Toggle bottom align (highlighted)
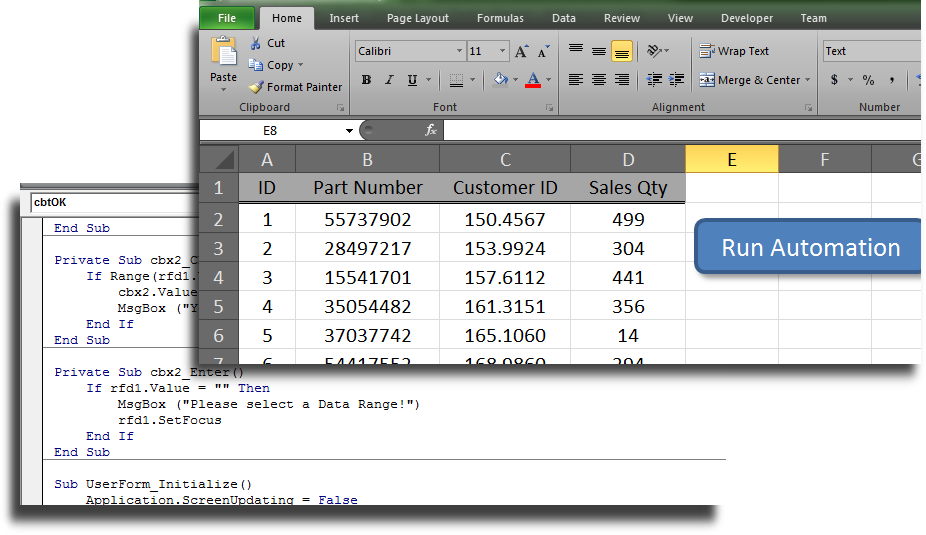 [x=622, y=51]
